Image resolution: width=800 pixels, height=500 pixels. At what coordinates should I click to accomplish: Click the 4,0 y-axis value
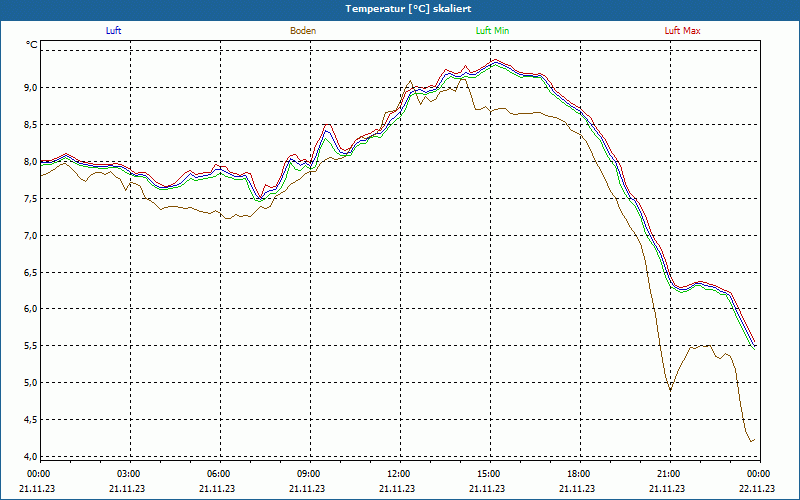click(31, 457)
